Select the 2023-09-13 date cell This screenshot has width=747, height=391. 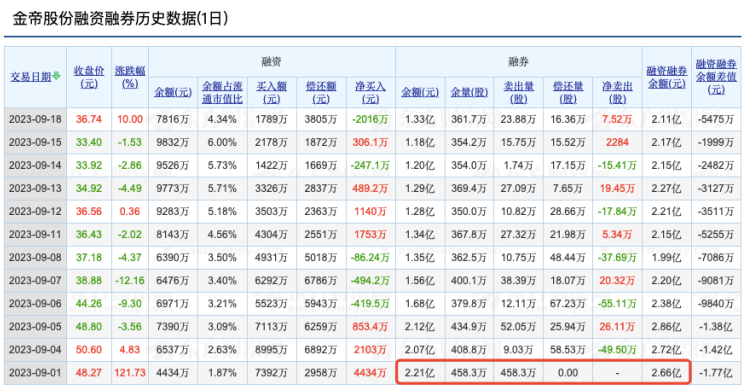pyautogui.click(x=35, y=188)
